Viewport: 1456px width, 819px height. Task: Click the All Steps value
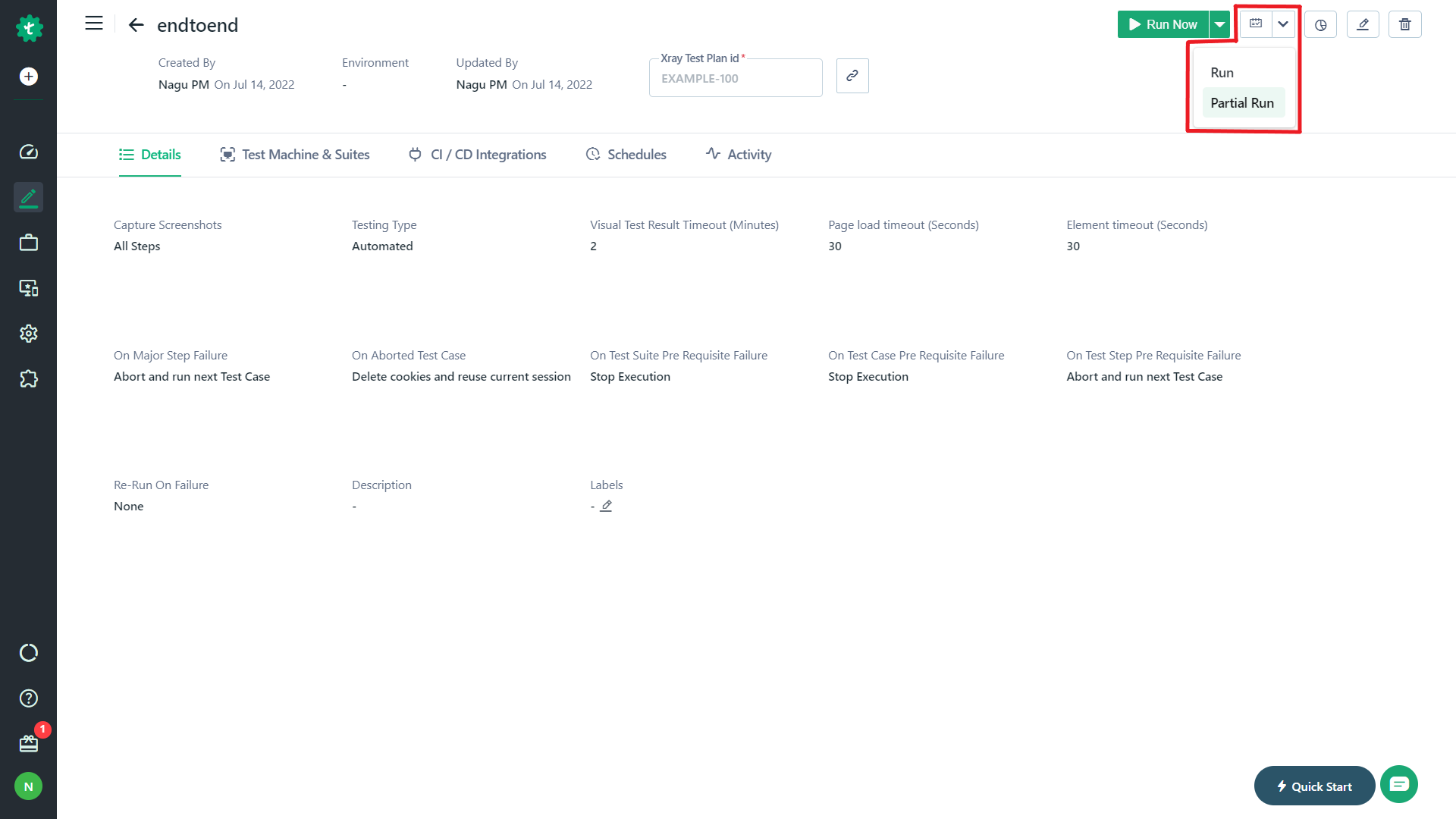point(137,246)
